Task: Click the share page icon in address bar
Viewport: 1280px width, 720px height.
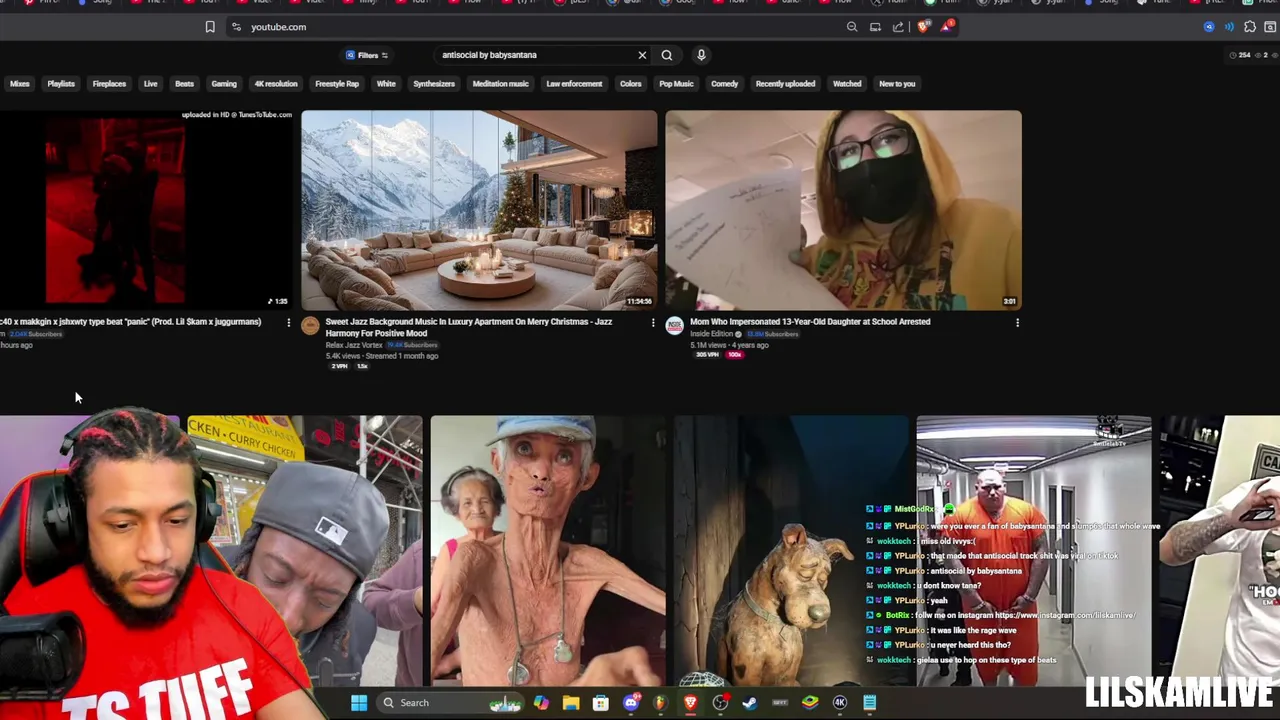Action: point(898,27)
